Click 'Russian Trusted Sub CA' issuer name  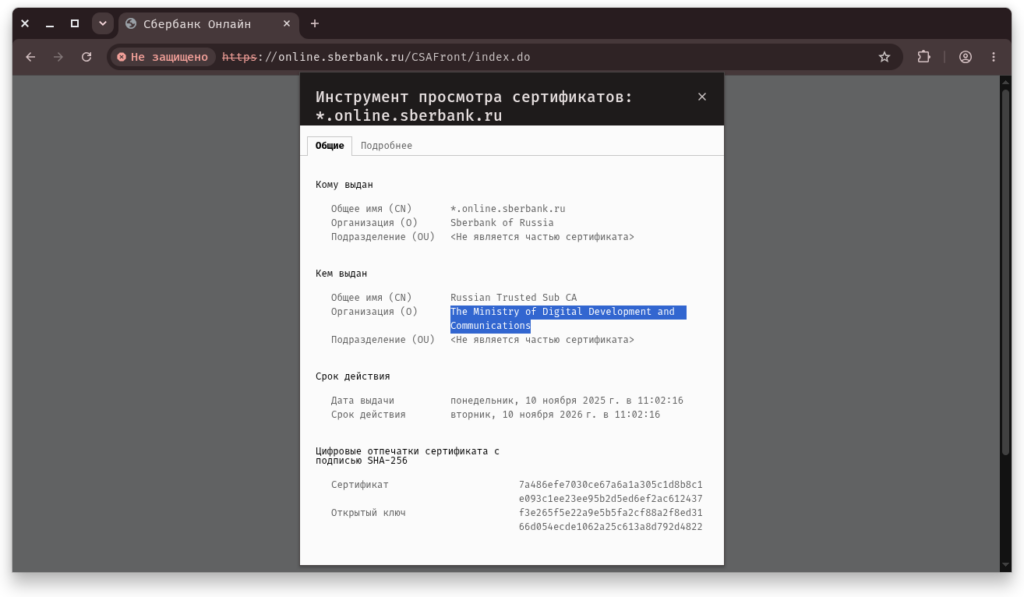(x=513, y=298)
